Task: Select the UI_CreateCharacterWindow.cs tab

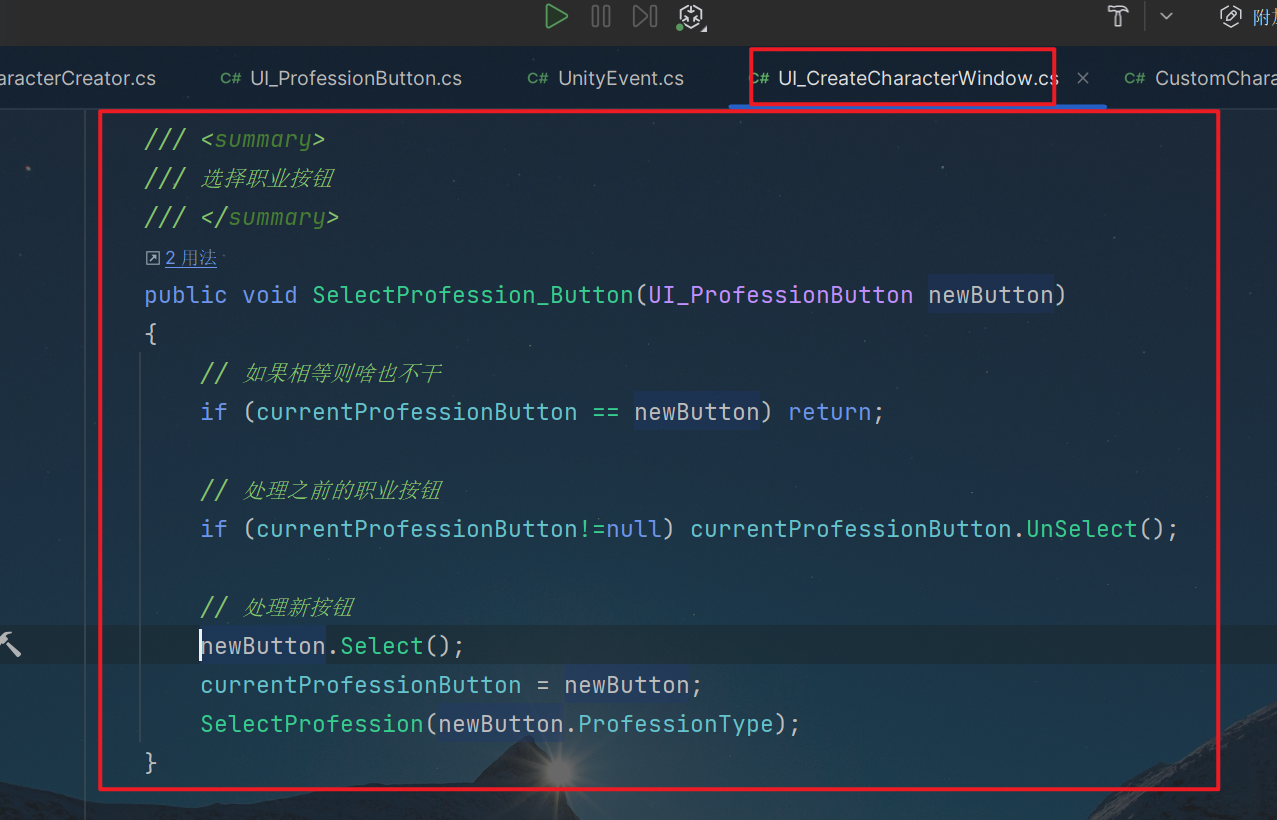Action: tap(917, 78)
